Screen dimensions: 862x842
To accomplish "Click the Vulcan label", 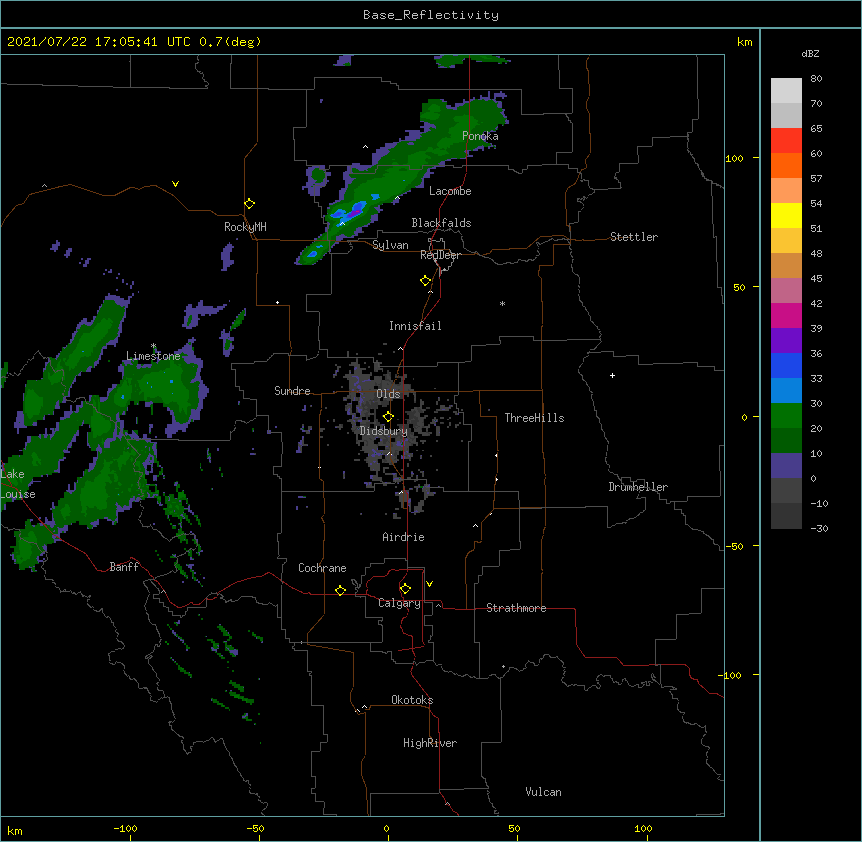I will (543, 792).
